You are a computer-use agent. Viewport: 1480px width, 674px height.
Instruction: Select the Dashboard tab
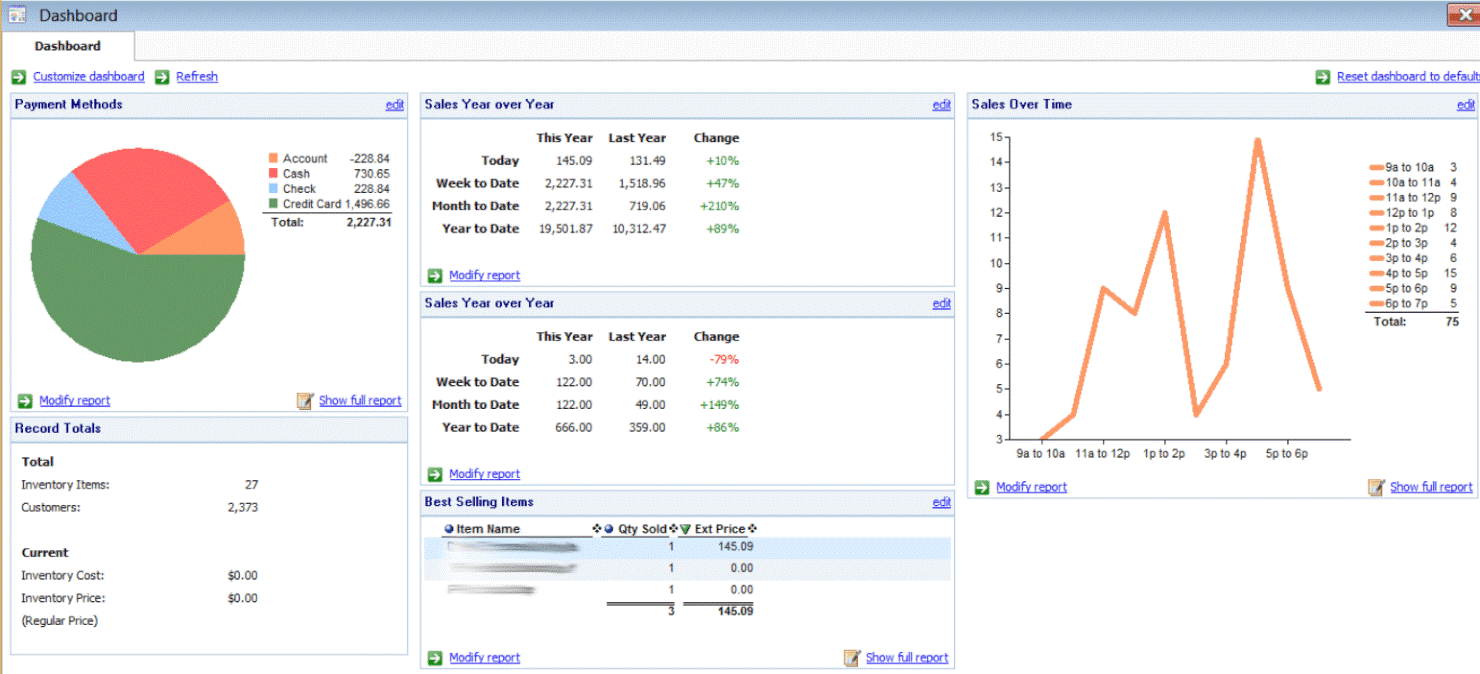pos(68,46)
